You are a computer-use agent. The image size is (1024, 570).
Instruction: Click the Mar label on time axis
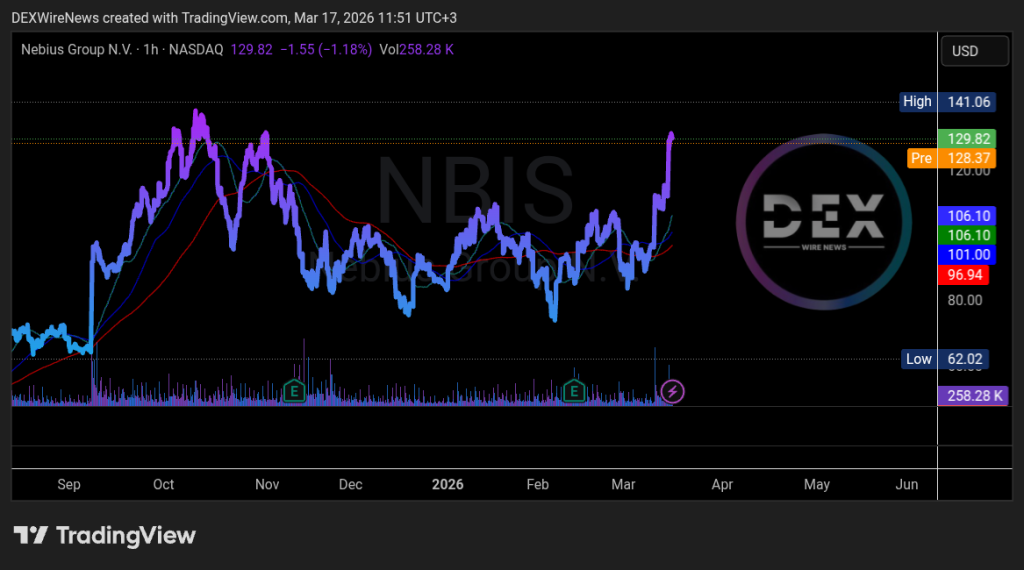[x=623, y=484]
